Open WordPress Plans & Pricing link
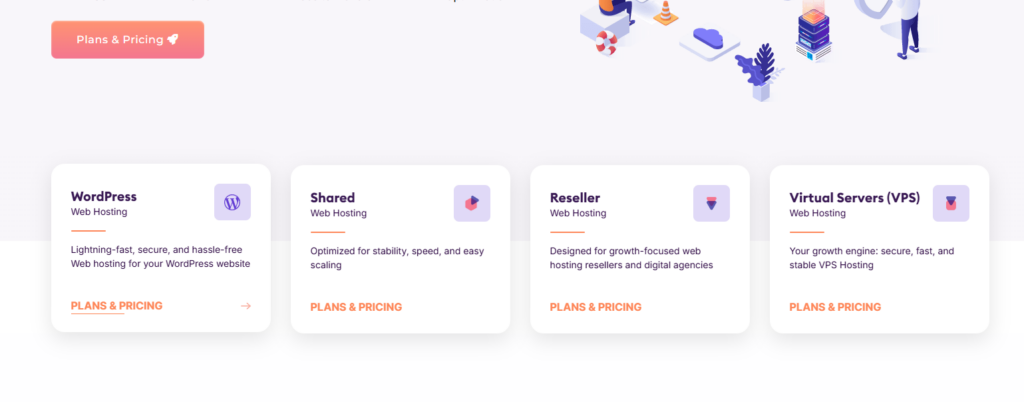This screenshot has width=1024, height=402. pos(116,306)
